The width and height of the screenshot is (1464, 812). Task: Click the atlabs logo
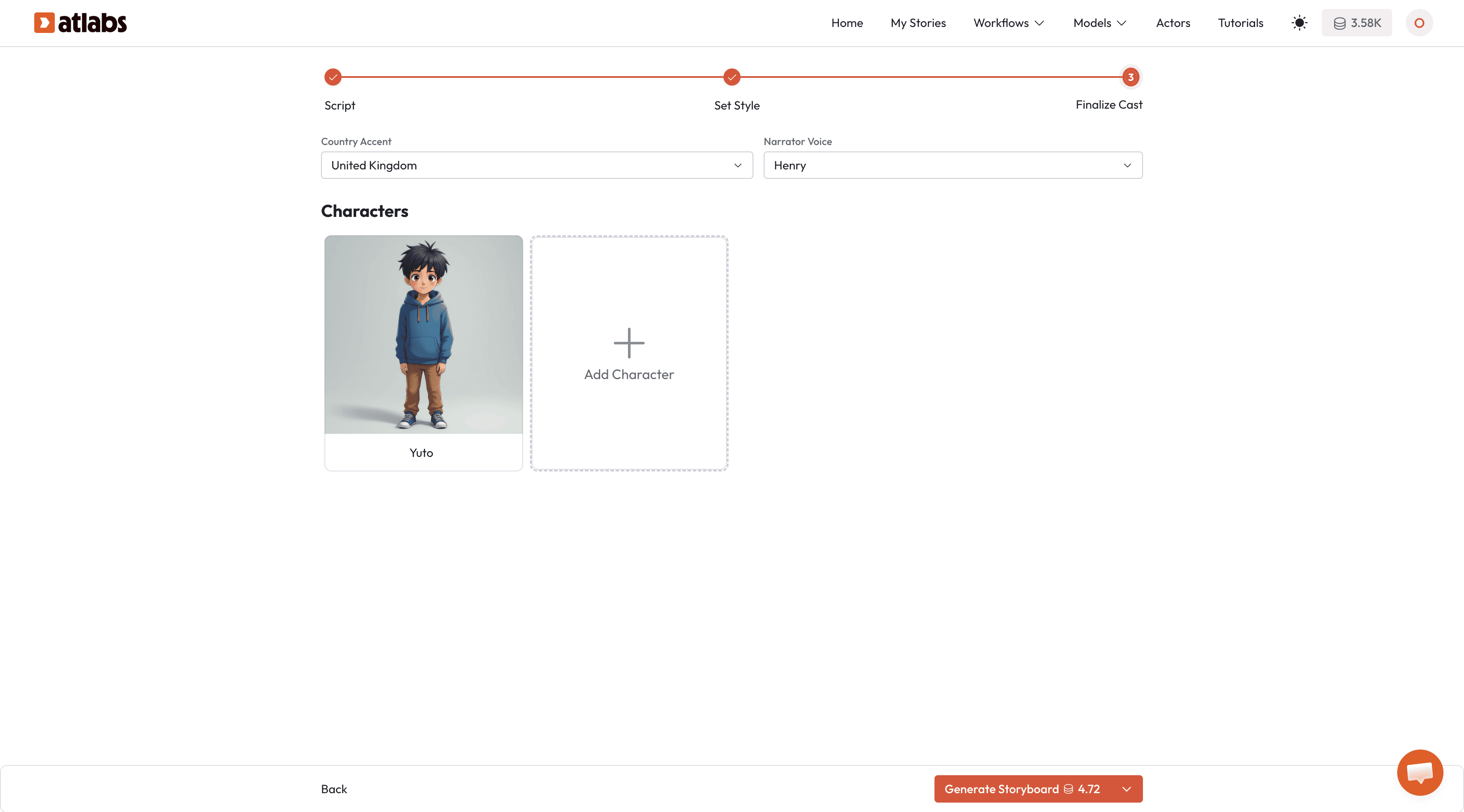[x=80, y=23]
